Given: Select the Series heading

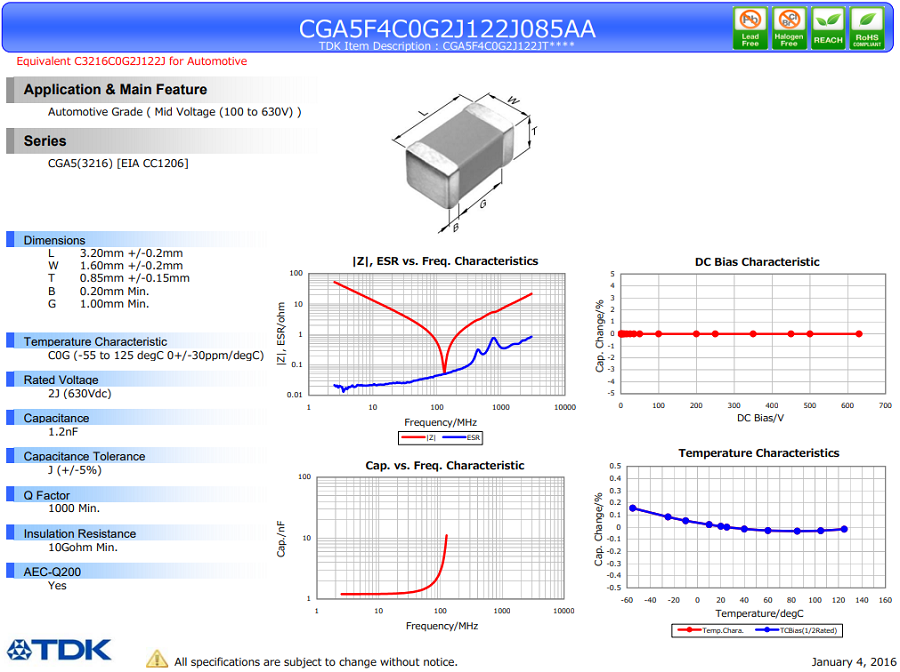Looking at the screenshot, I should point(45,141).
